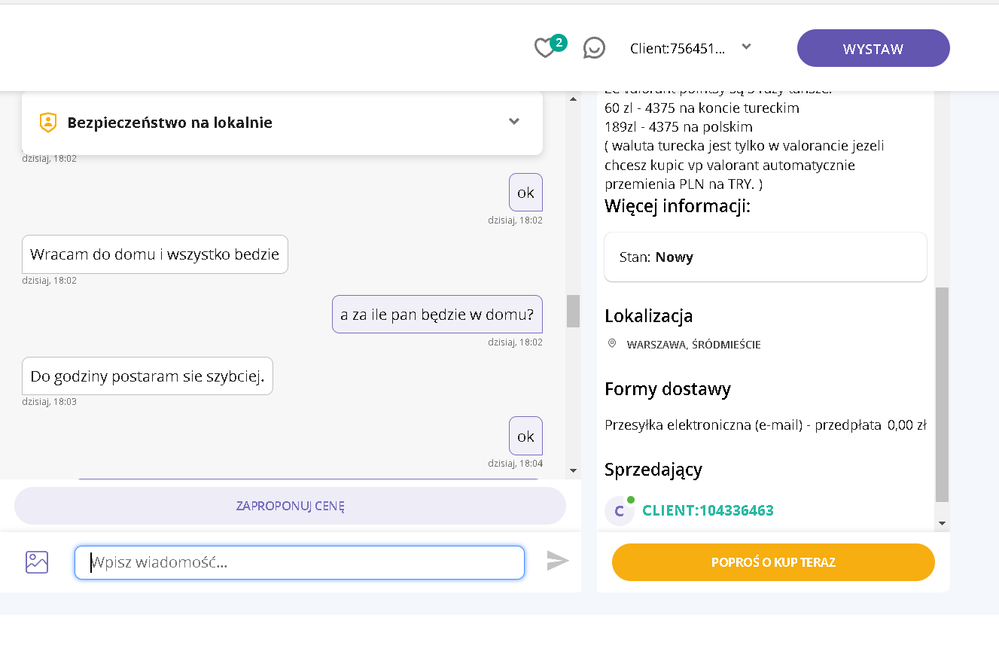This screenshot has width=999, height=654.
Task: Click the purple WYSTAW button
Action: (873, 48)
